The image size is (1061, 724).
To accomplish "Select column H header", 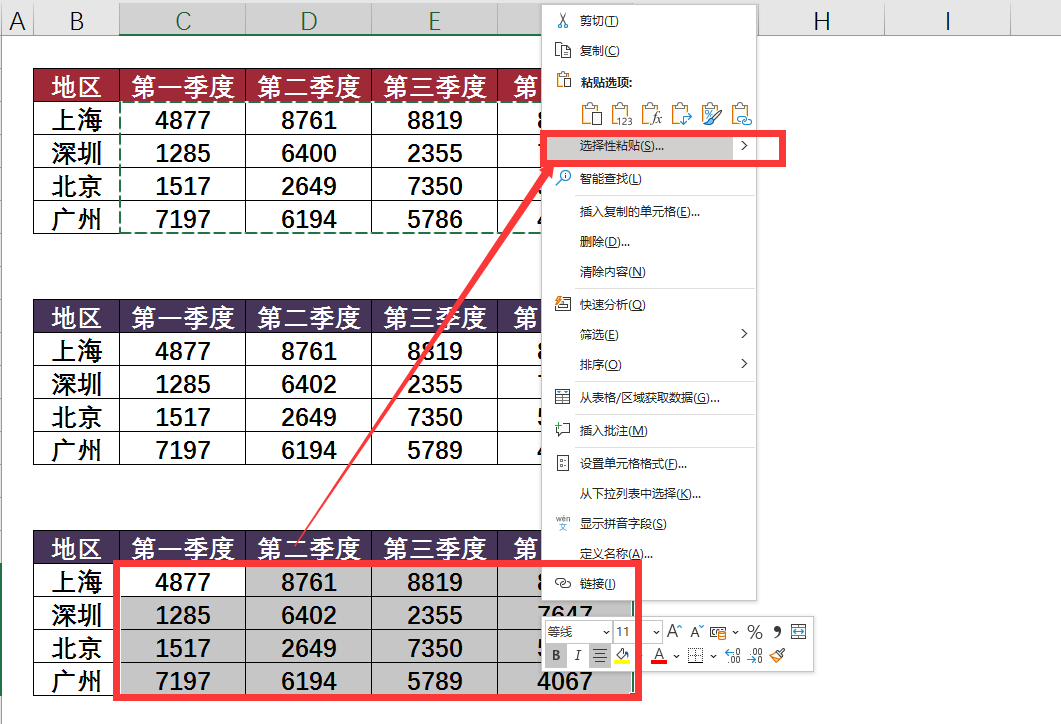I will pos(821,20).
